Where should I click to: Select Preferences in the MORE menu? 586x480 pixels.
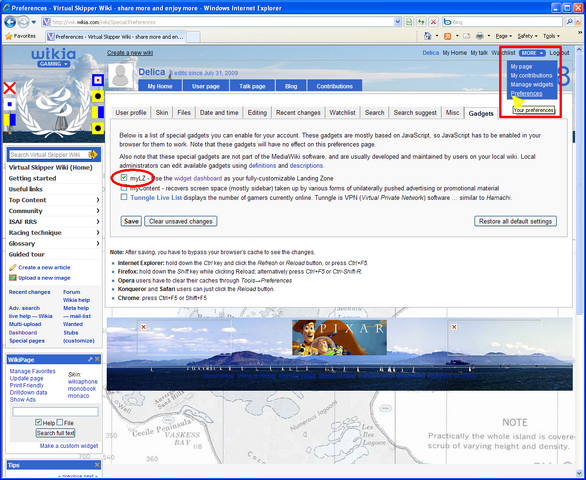click(x=526, y=93)
